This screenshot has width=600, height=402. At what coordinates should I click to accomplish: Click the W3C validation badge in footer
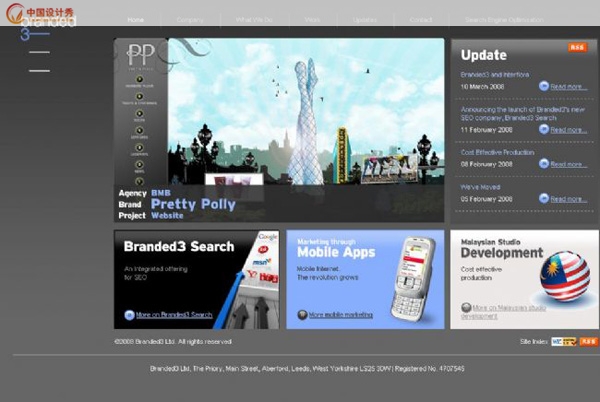pos(564,342)
